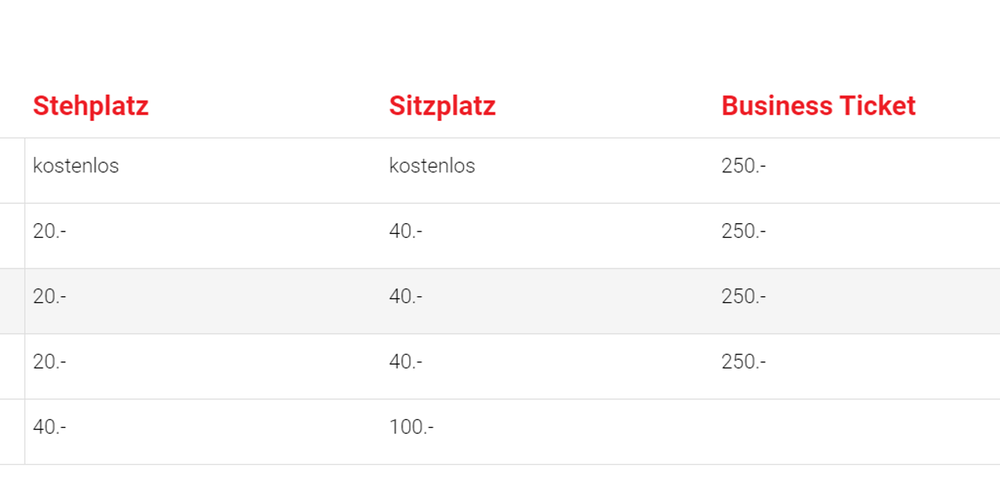
Task: Click Sitzplatz 40.- in the second price row
Action: tap(405, 231)
